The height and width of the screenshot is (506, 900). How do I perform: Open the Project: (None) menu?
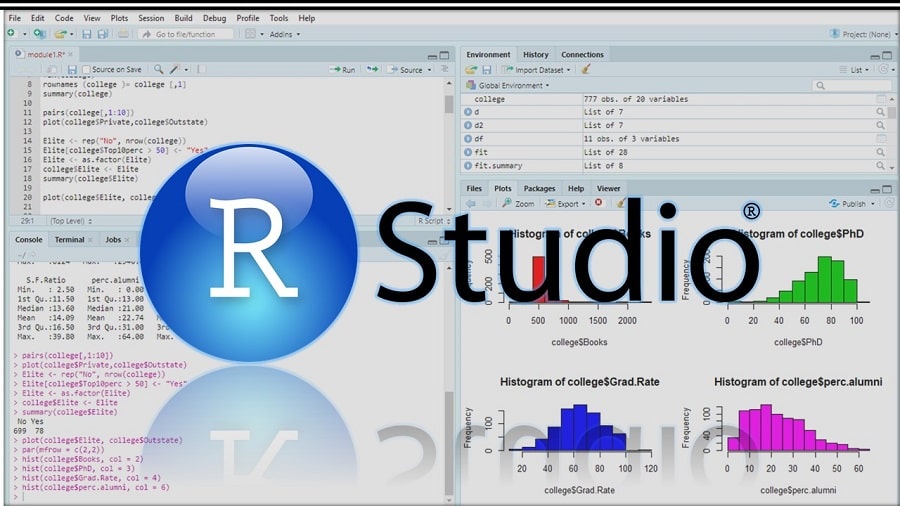coord(864,34)
